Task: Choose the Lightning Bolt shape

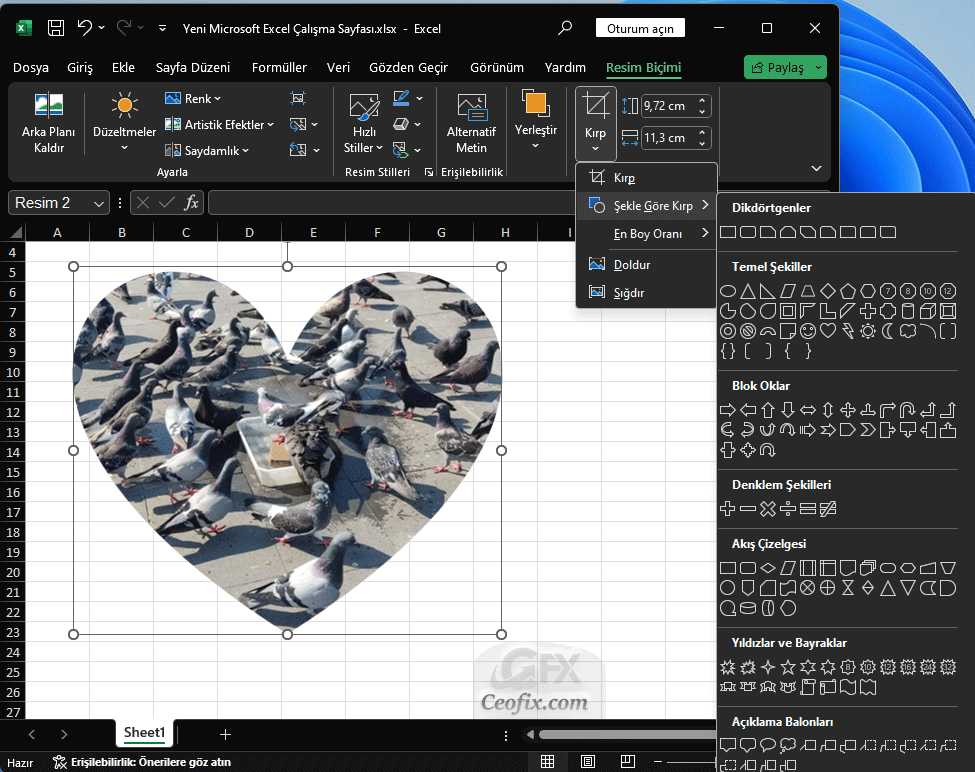Action: click(848, 331)
